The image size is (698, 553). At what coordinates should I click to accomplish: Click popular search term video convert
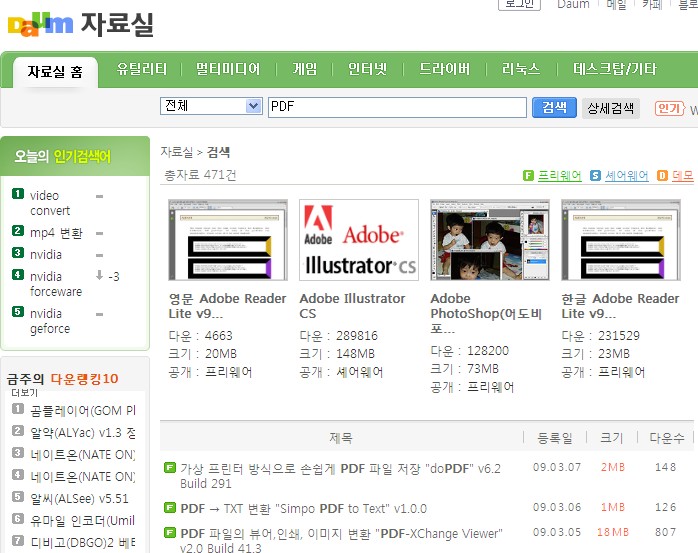click(50, 203)
